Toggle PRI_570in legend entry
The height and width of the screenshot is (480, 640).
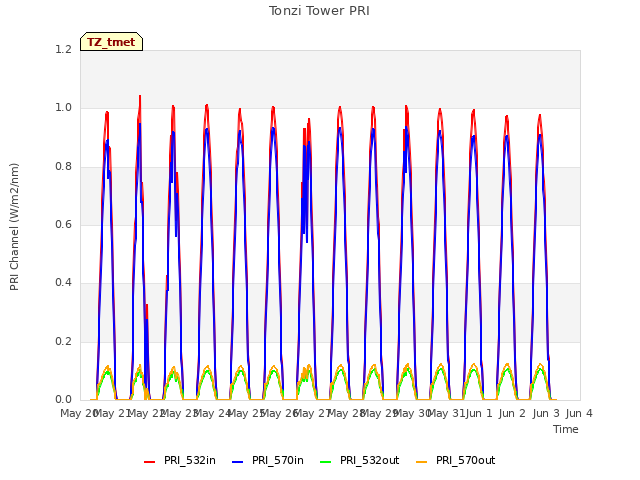[268, 460]
